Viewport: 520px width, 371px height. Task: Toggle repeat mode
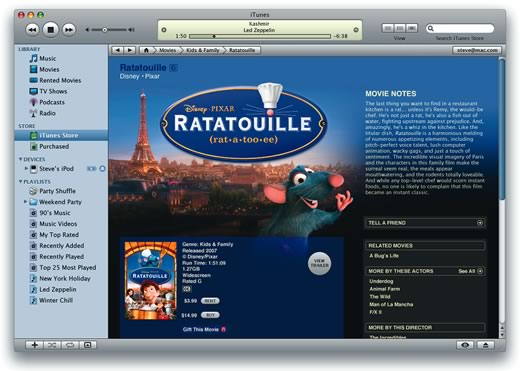tap(70, 345)
